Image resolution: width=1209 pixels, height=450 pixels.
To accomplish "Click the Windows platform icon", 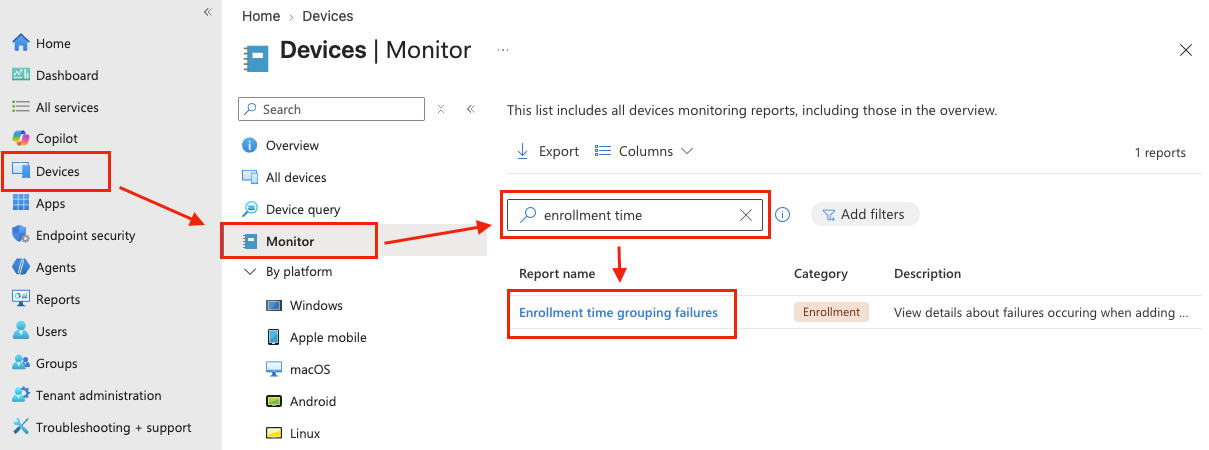I will [x=274, y=305].
